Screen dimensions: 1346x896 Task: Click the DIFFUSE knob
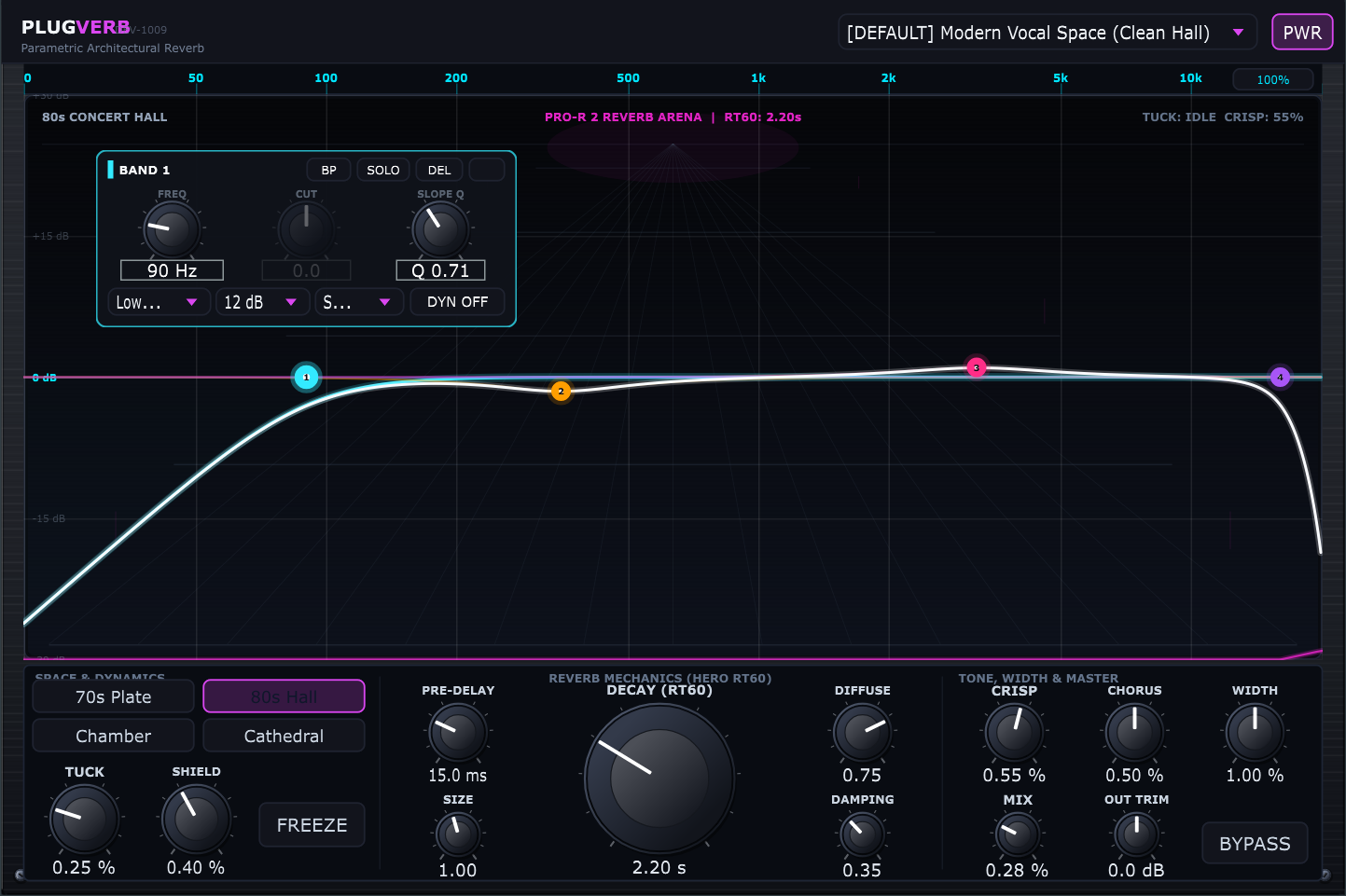click(x=862, y=732)
